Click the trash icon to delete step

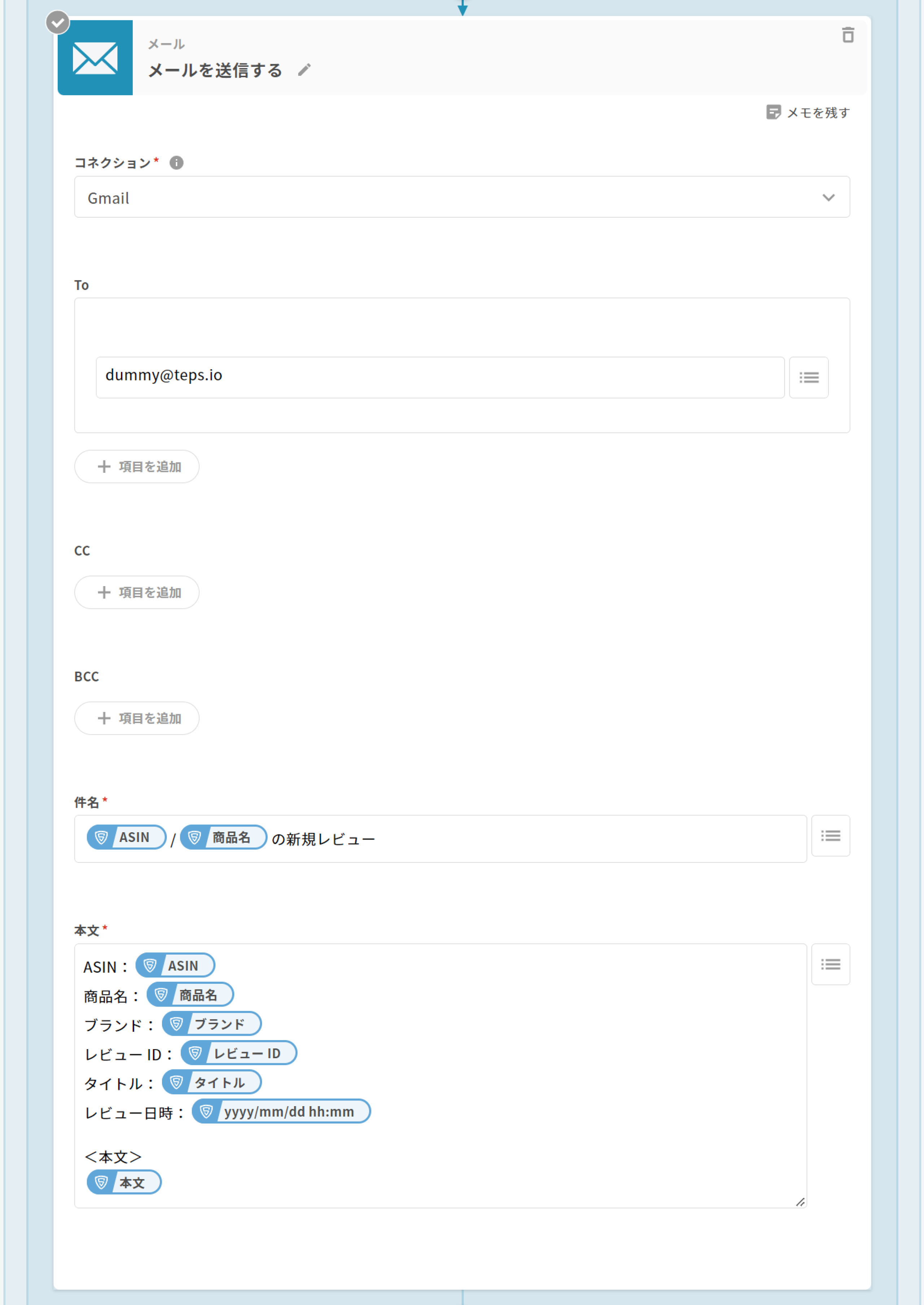point(848,35)
